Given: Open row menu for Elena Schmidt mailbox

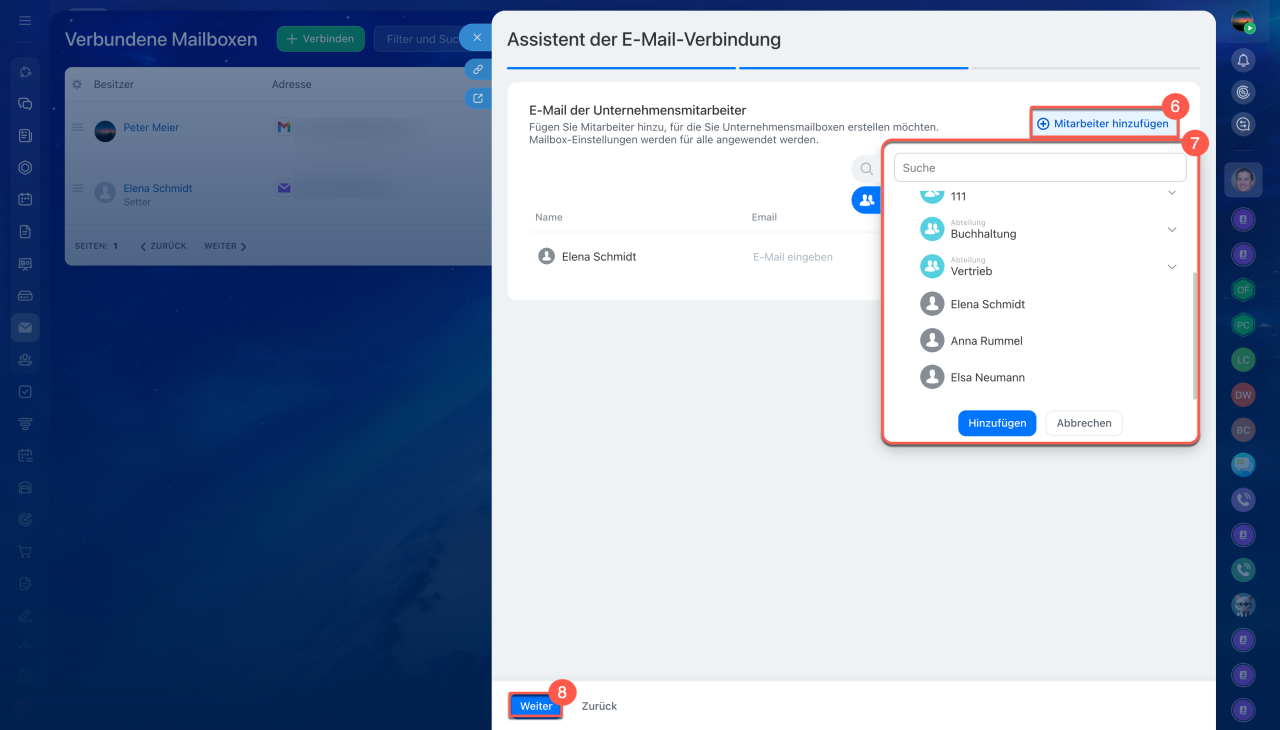Looking at the screenshot, I should click(77, 188).
